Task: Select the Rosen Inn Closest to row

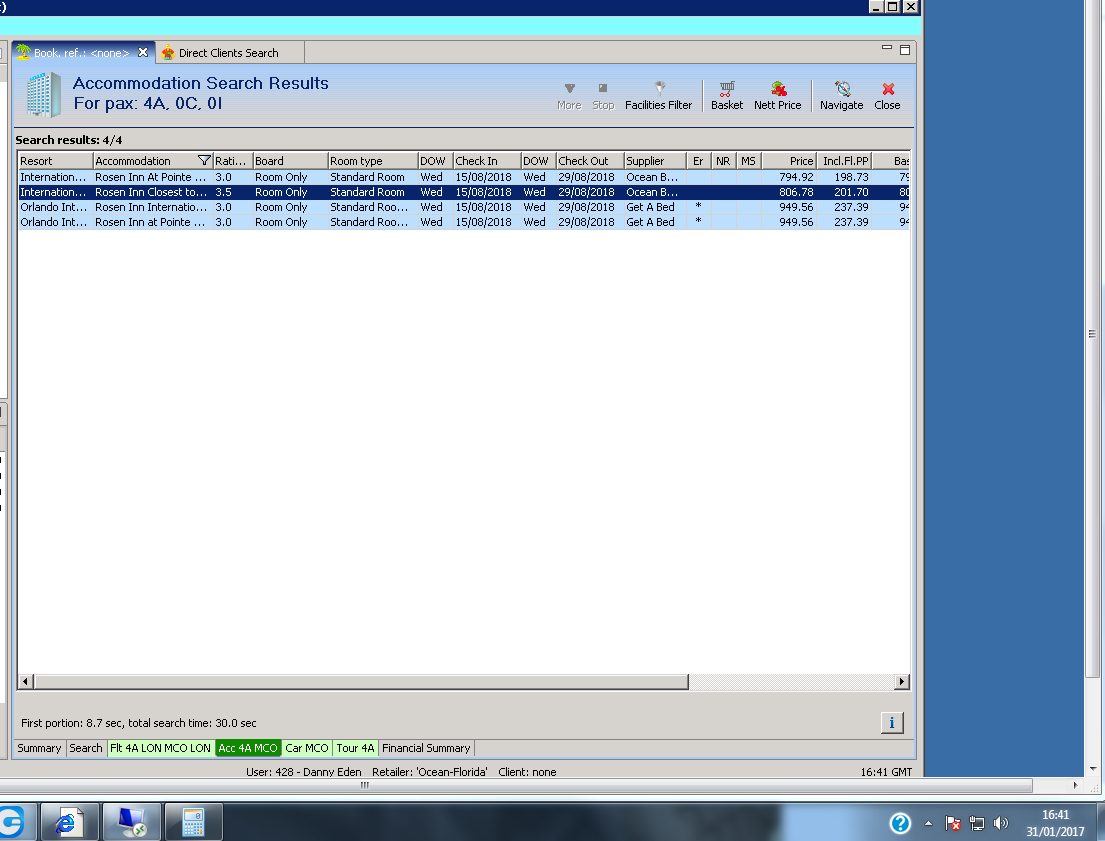Action: (464, 192)
